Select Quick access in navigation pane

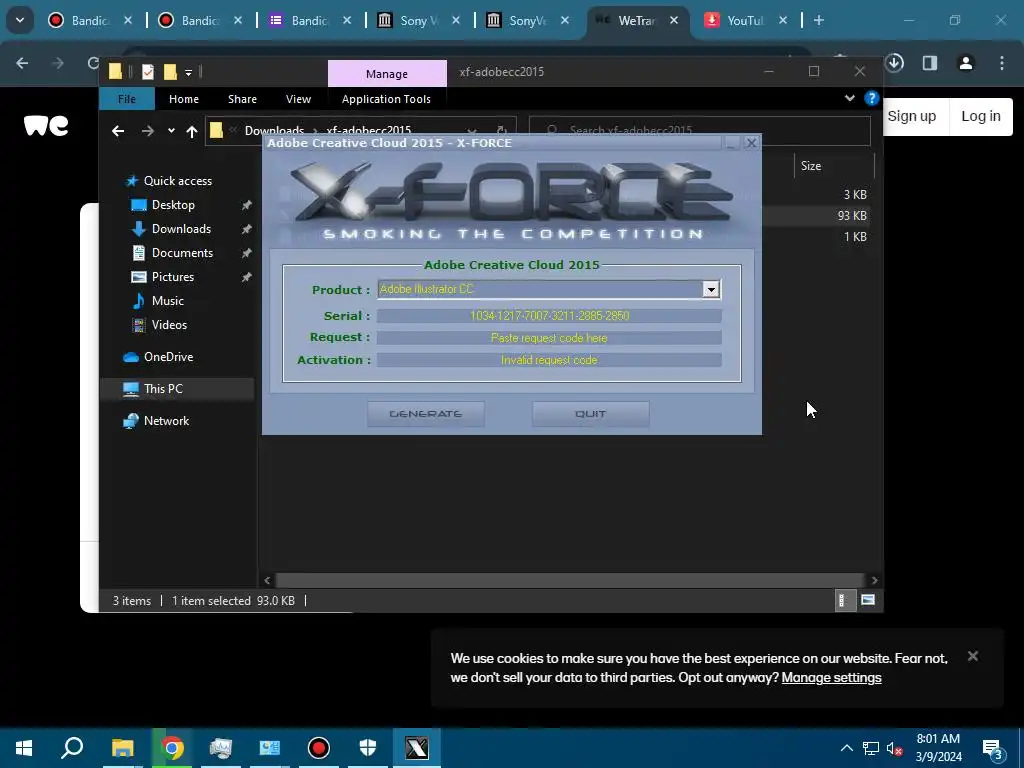coord(178,181)
